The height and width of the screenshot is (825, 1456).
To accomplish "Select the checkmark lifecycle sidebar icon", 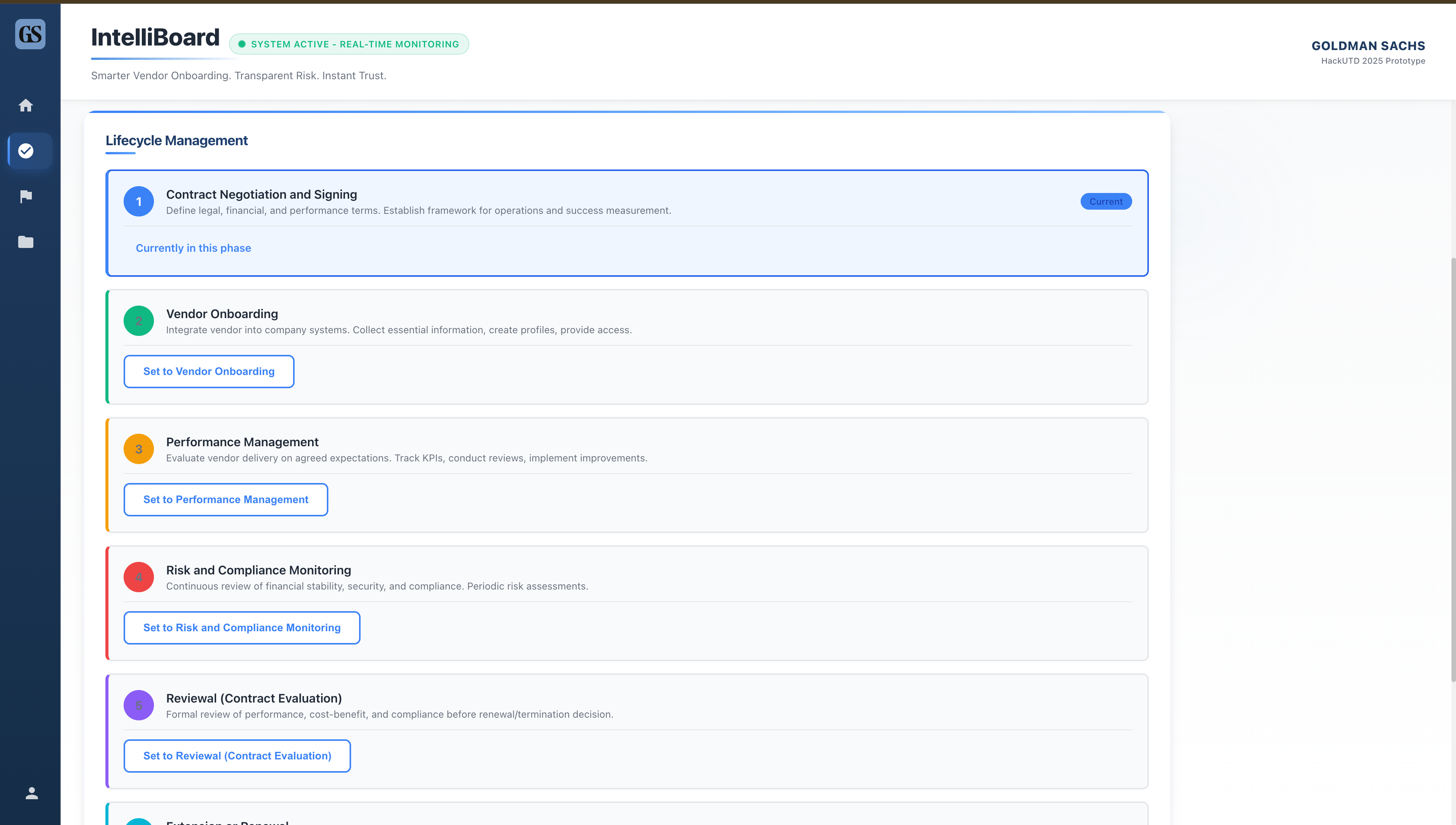I will pos(25,151).
